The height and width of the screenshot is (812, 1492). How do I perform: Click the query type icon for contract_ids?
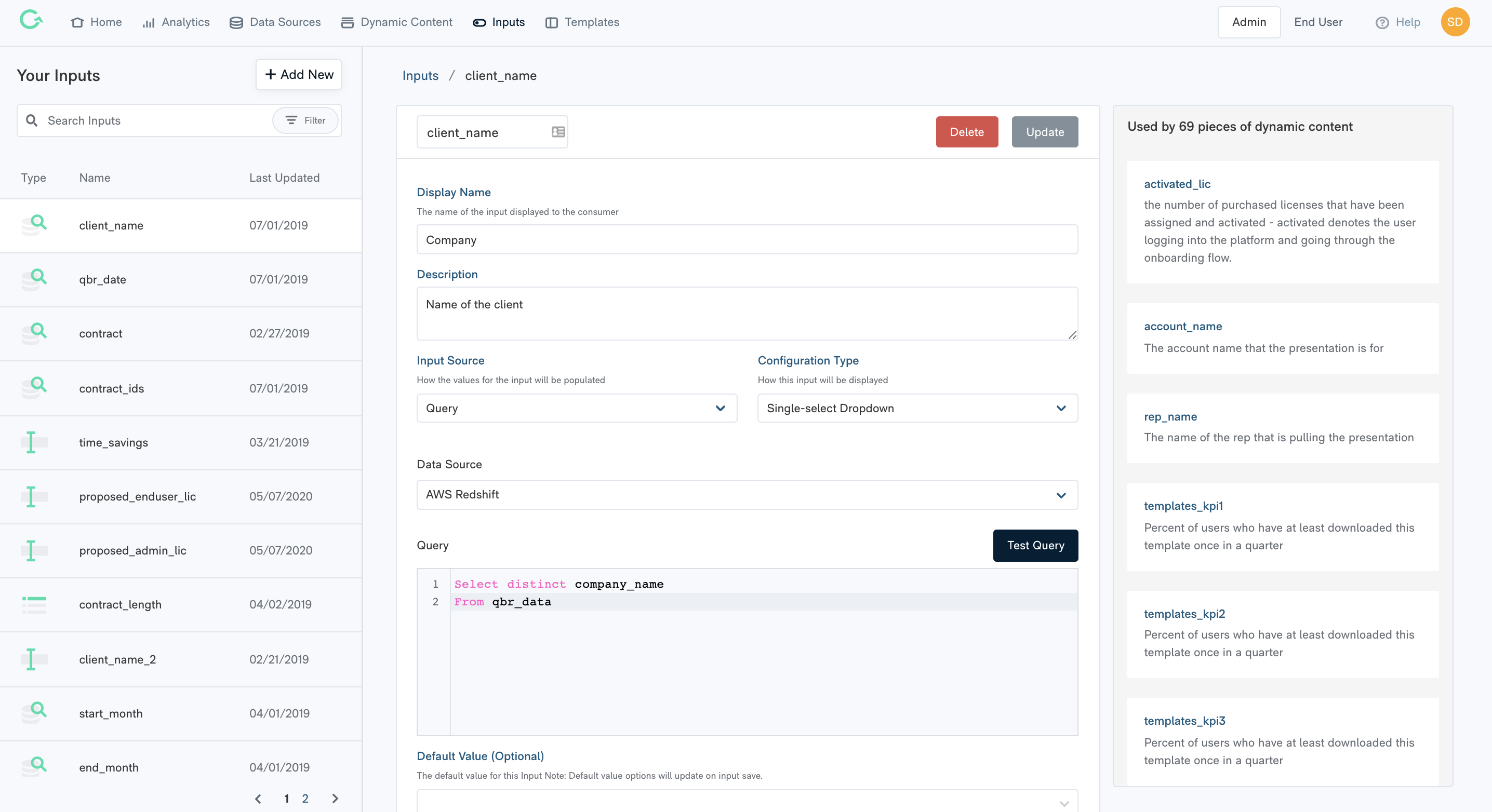(34, 388)
